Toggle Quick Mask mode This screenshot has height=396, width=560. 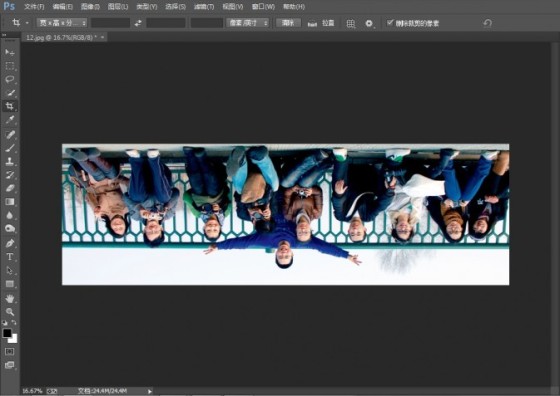[9, 351]
